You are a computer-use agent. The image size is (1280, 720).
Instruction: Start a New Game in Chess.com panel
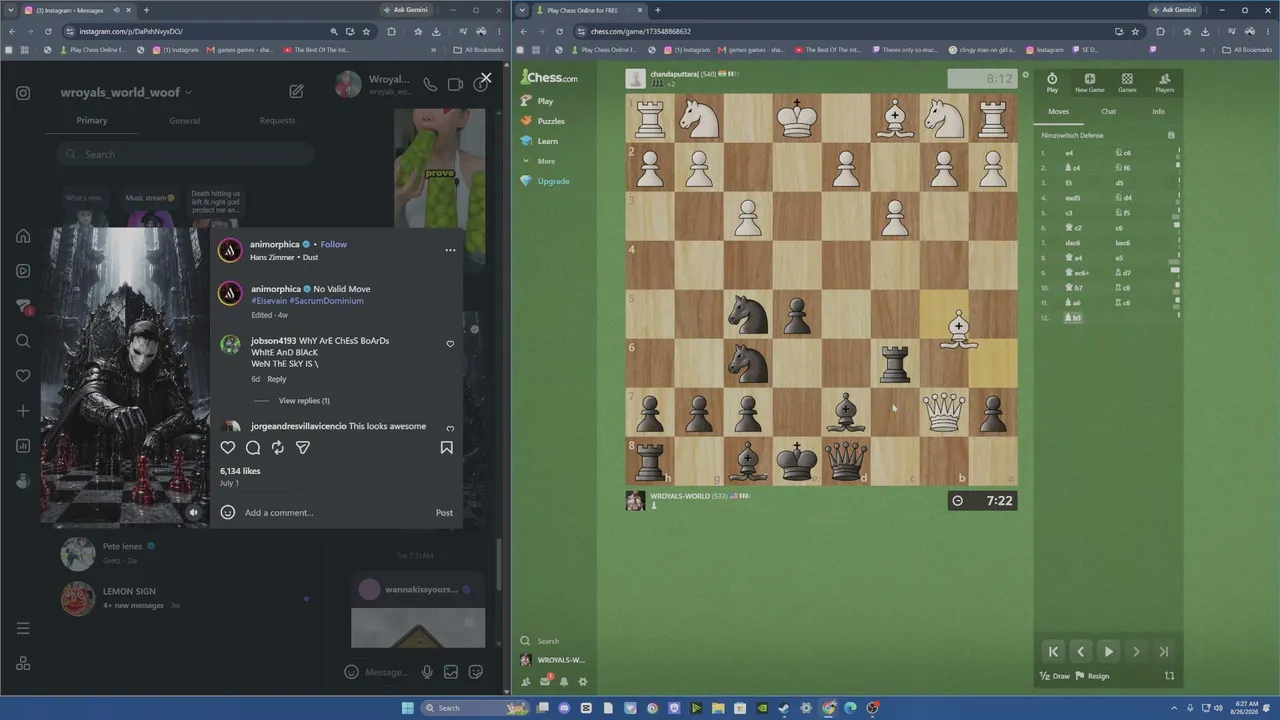click(x=1089, y=83)
